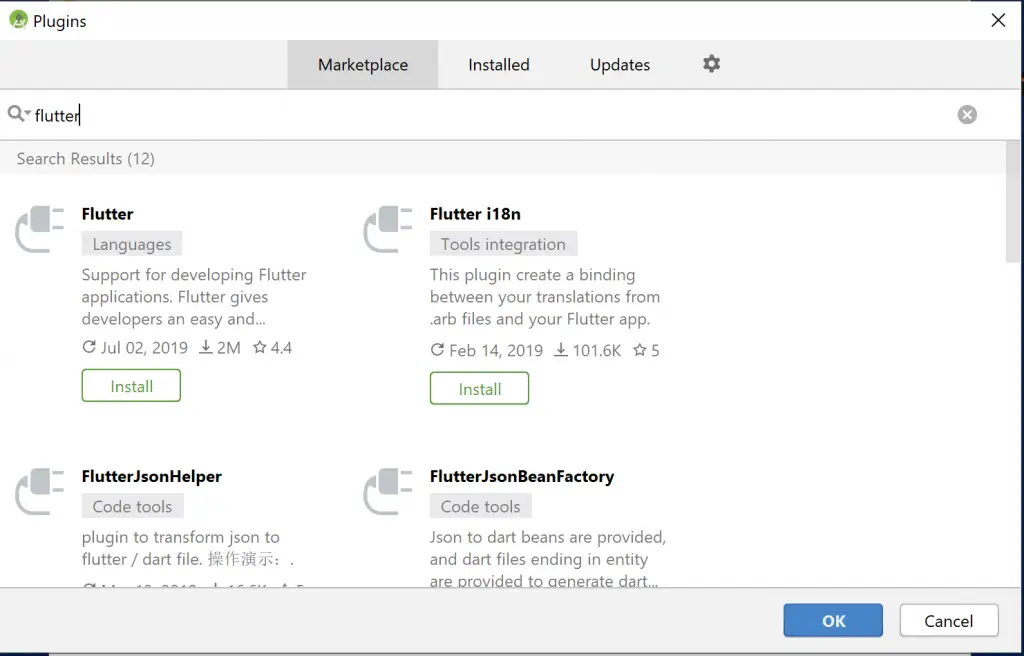Confirm with the OK button
Image resolution: width=1024 pixels, height=656 pixels.
pos(833,621)
